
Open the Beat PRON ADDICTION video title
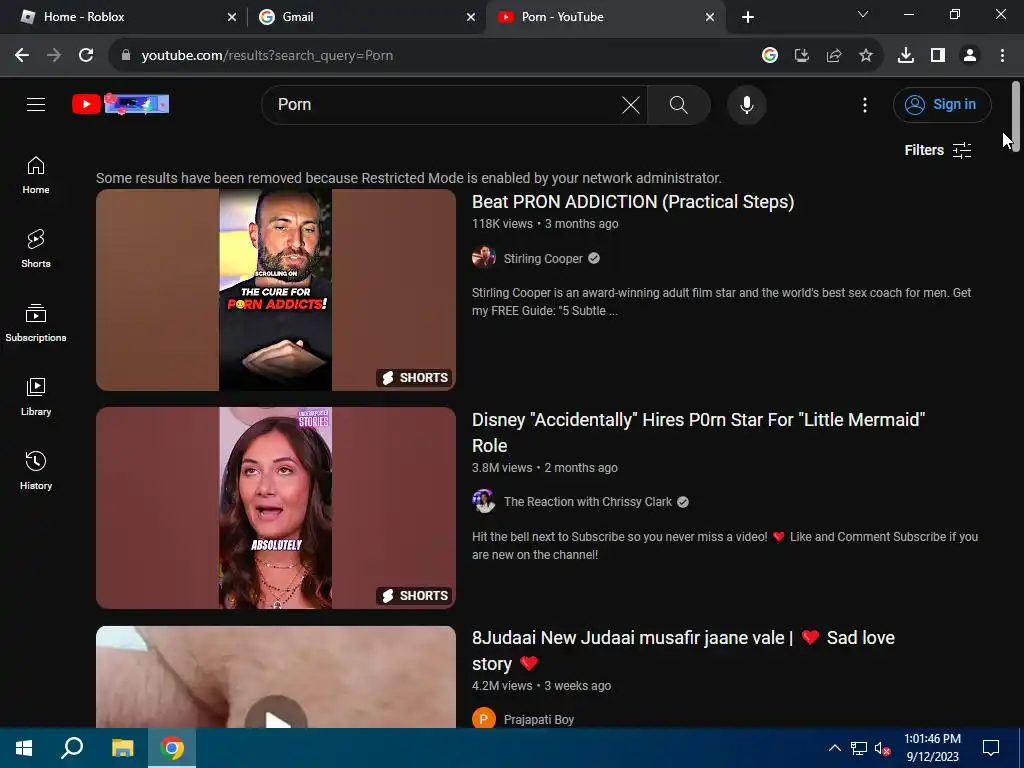[x=633, y=202]
